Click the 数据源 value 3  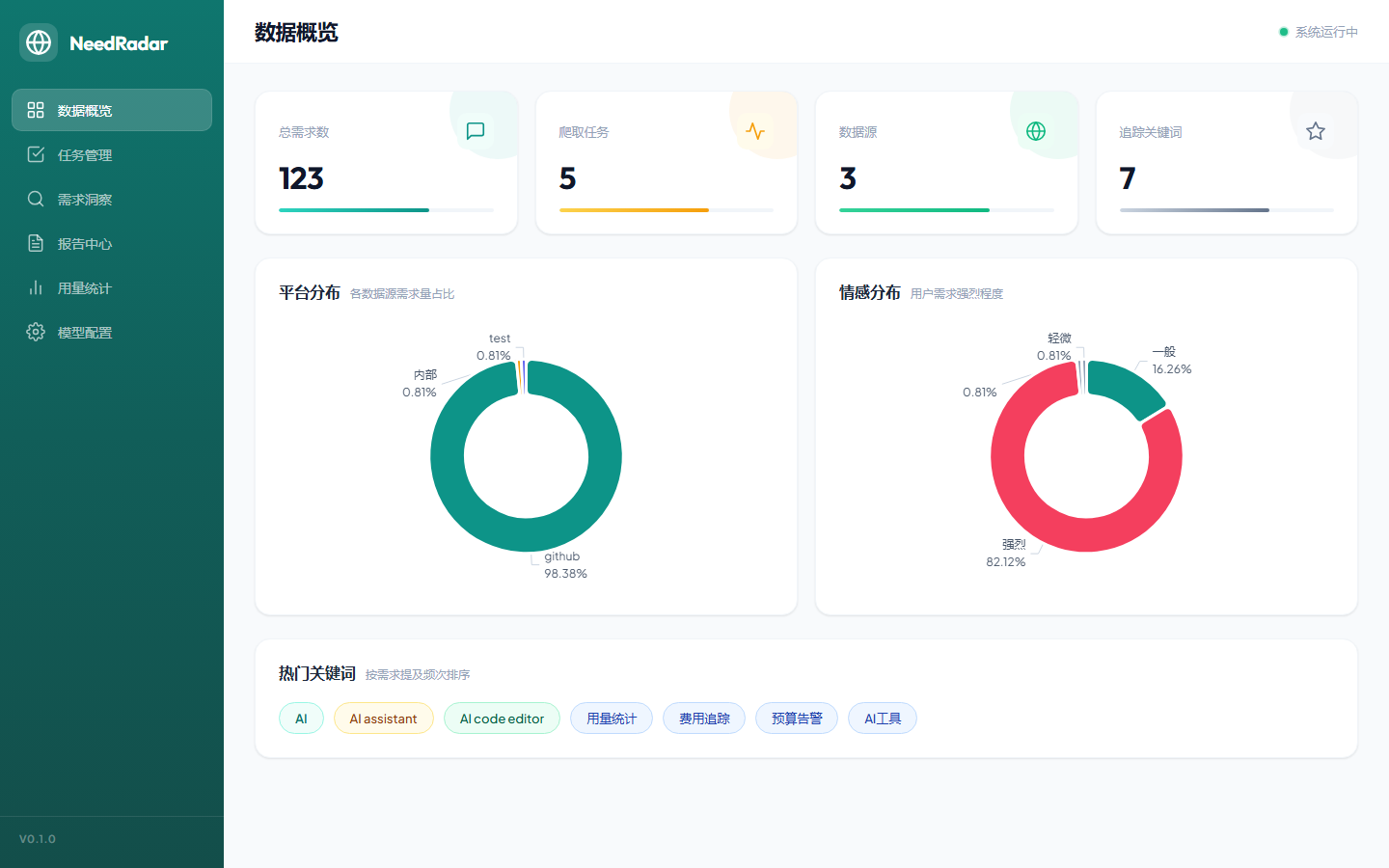pyautogui.click(x=848, y=178)
